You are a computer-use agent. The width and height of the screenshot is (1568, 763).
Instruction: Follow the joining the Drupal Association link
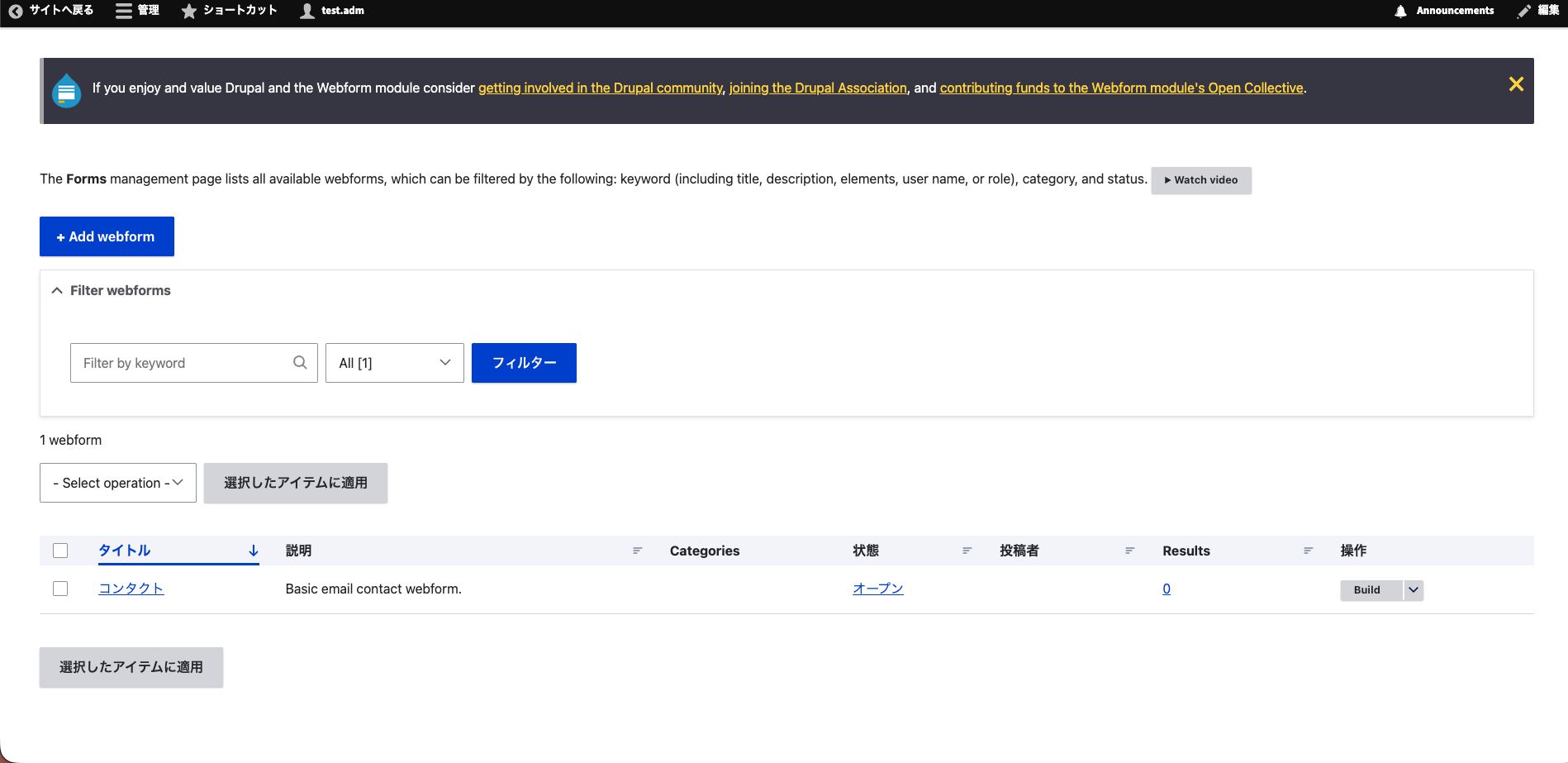[818, 88]
